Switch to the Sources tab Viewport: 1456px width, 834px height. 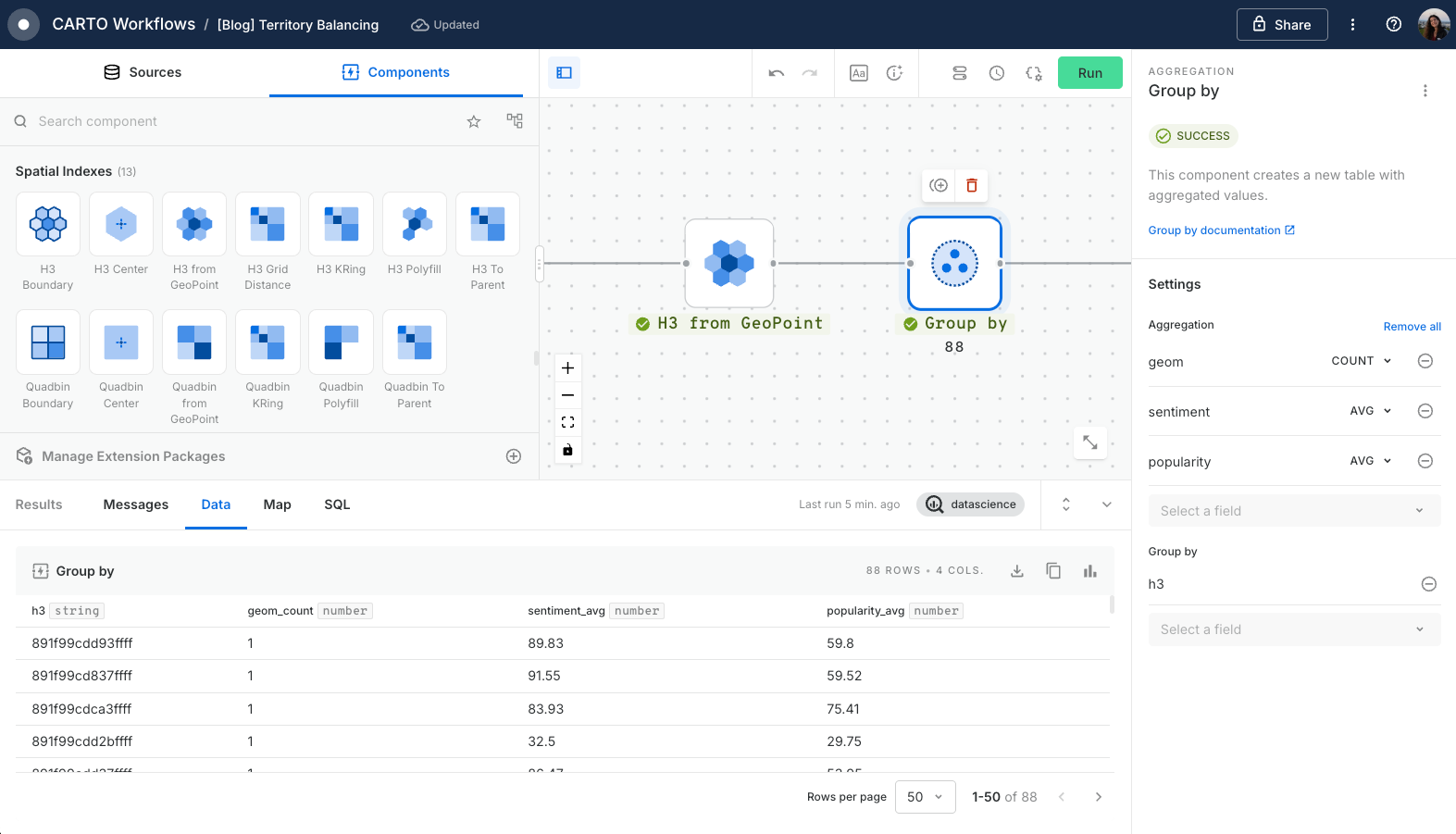coord(143,72)
